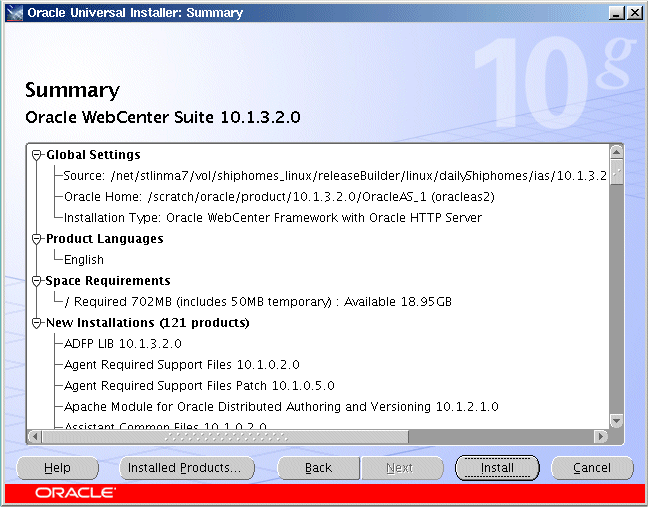Image resolution: width=648 pixels, height=507 pixels.
Task: Minimize the installer window
Action: 616,13
